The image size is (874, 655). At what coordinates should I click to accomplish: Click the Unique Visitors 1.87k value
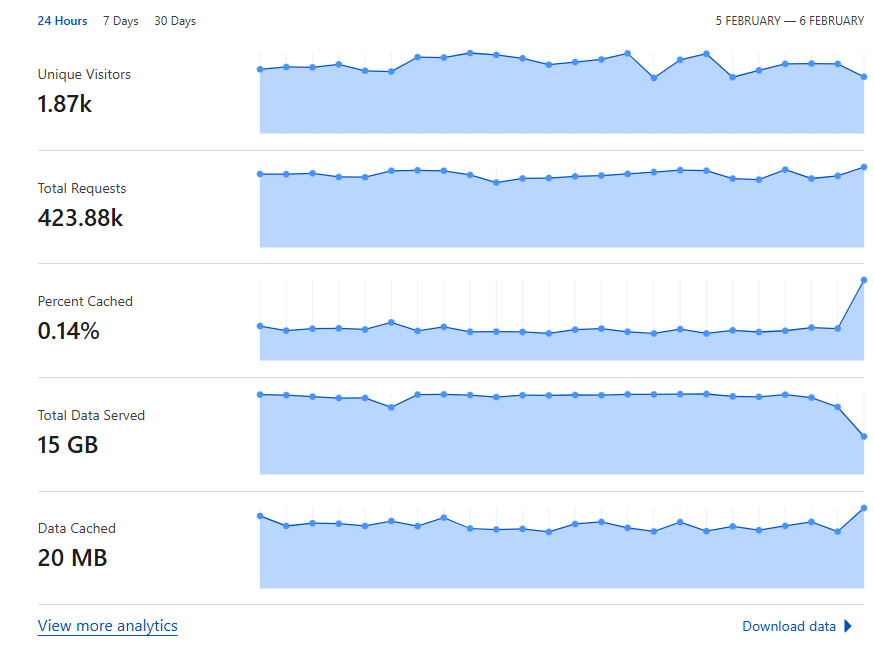(x=65, y=104)
